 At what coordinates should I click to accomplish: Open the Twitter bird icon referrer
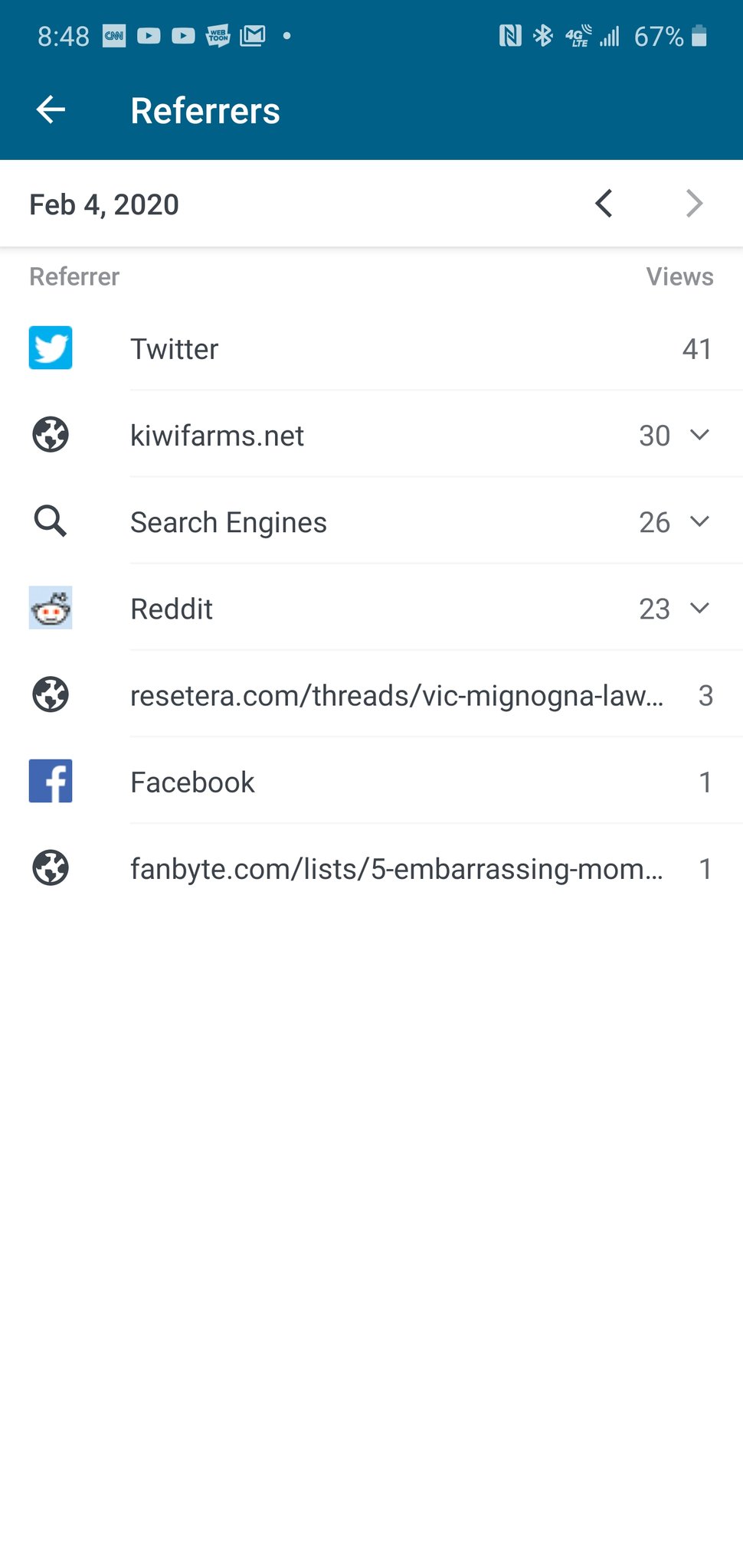click(x=51, y=348)
